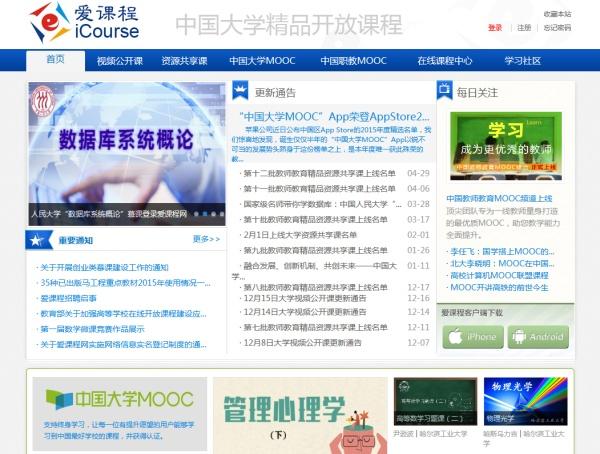
Task: Select the second carousel dot on the banner
Action: (205, 214)
